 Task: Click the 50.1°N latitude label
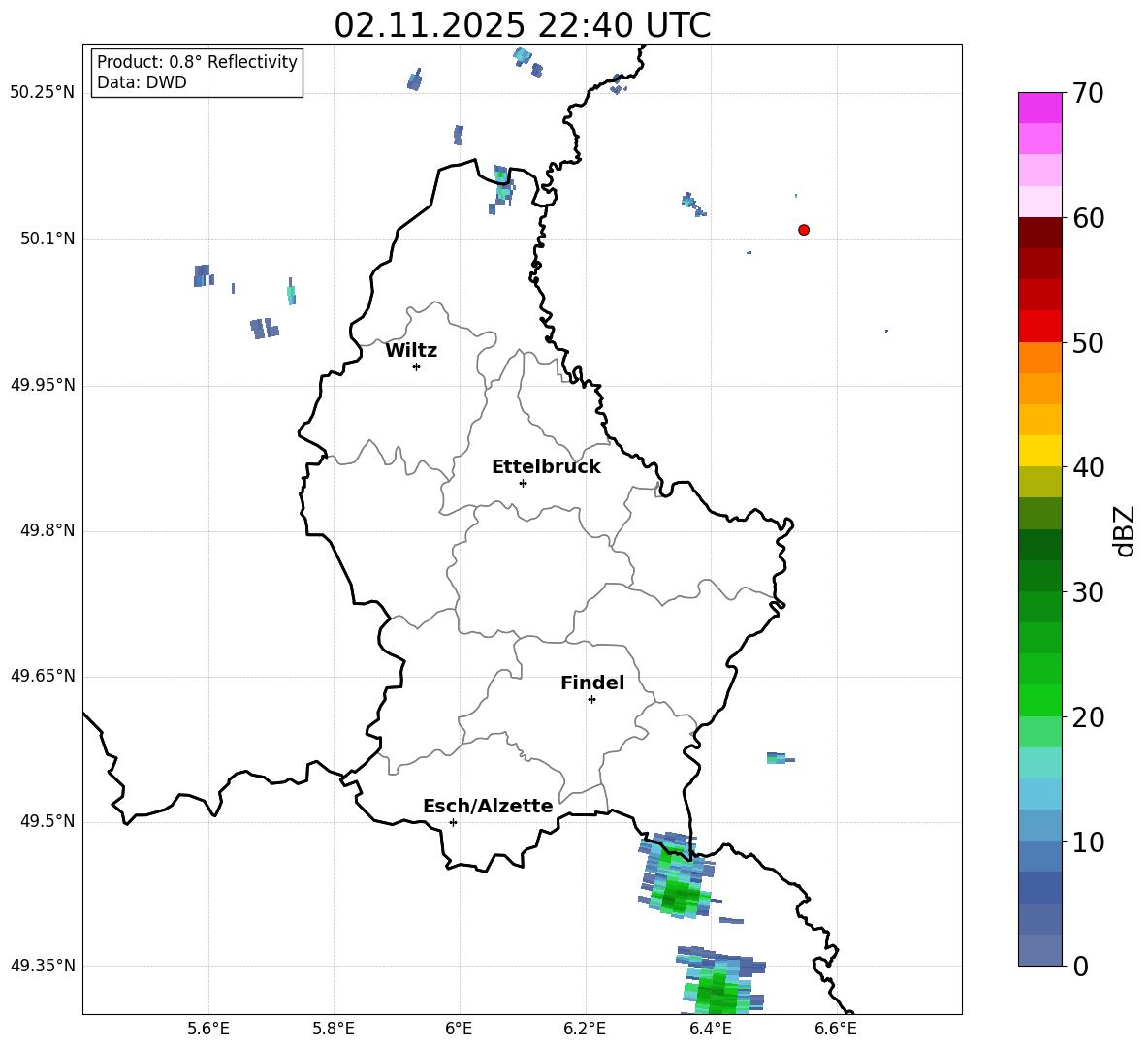point(48,238)
